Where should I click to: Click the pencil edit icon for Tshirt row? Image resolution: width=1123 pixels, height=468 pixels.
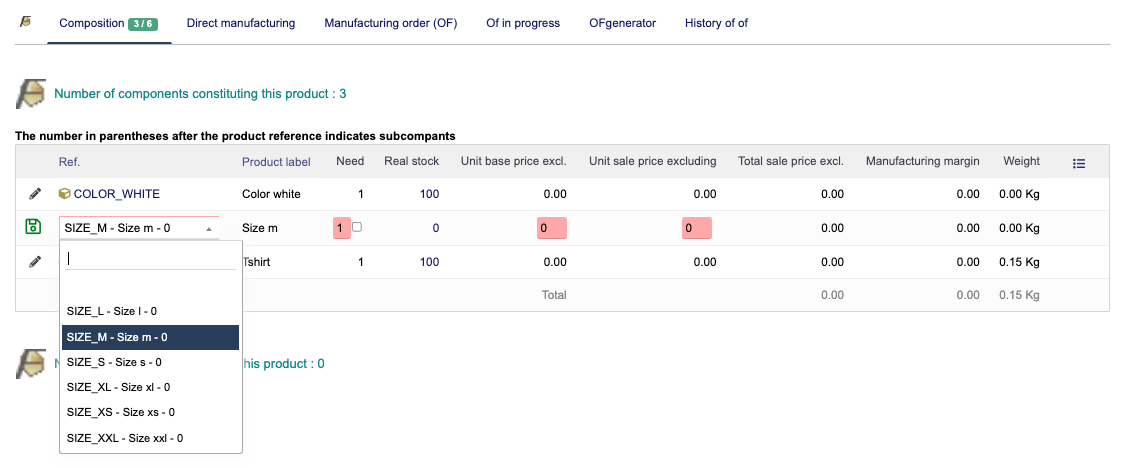click(35, 262)
